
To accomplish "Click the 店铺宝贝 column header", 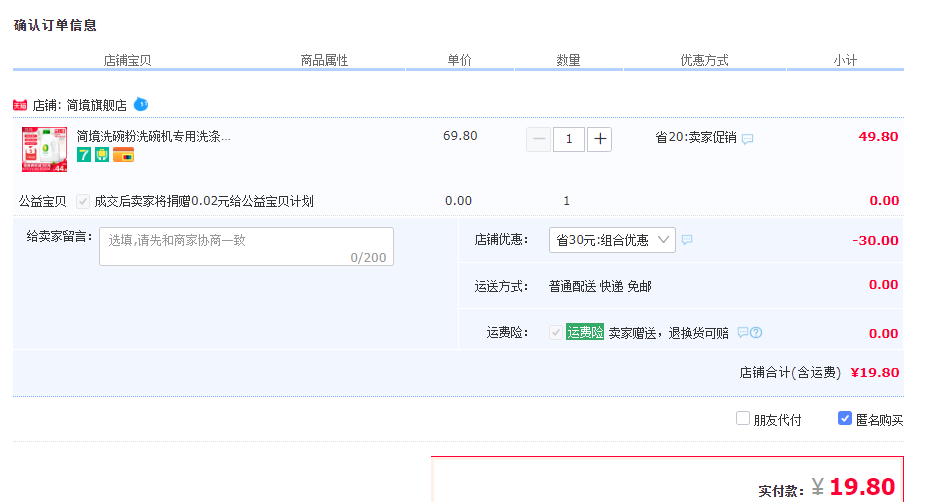I will [x=127, y=60].
